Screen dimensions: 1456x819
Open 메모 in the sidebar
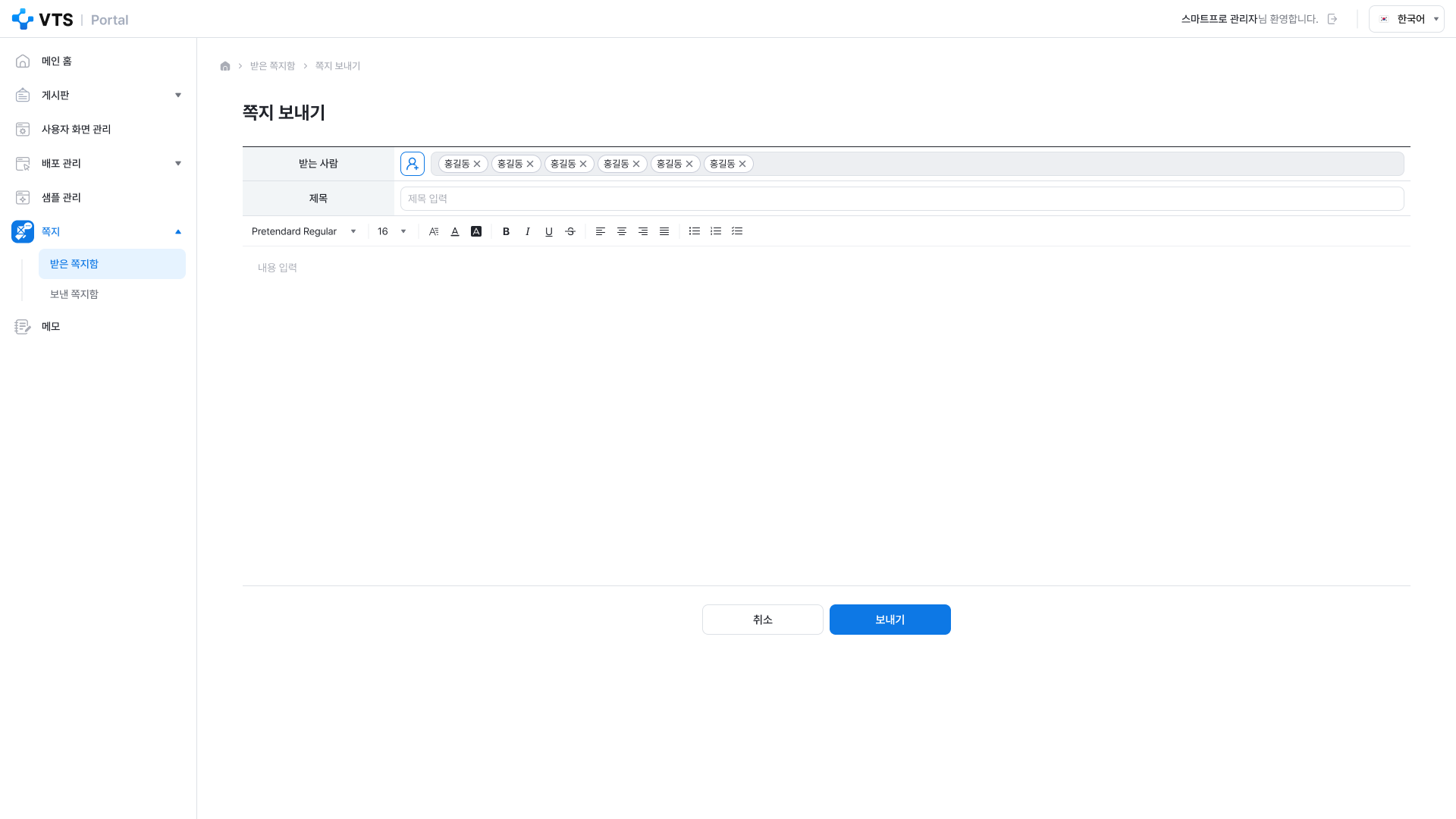pyautogui.click(x=51, y=326)
